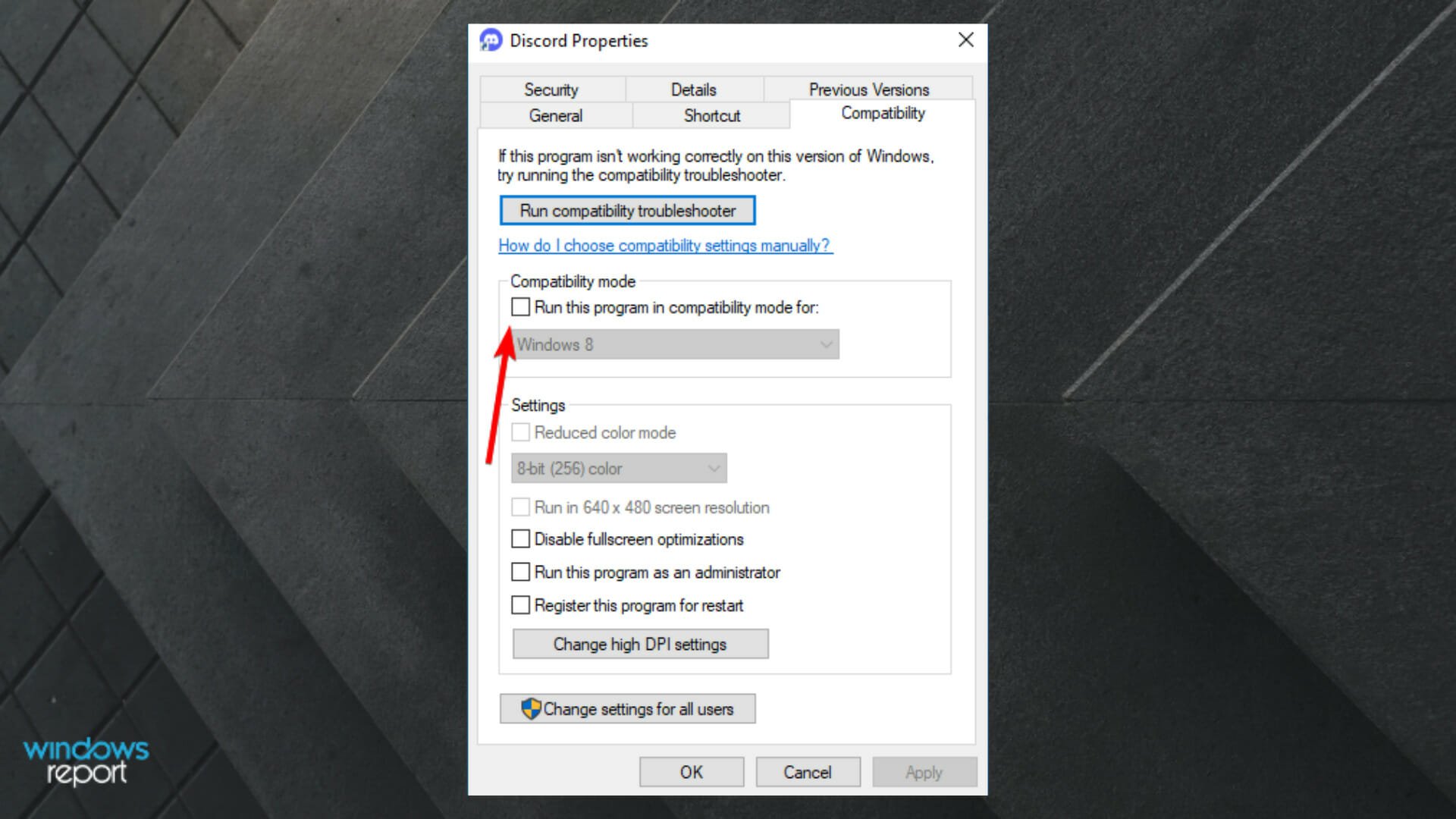Open the Details tab
The height and width of the screenshot is (819, 1456).
click(693, 89)
